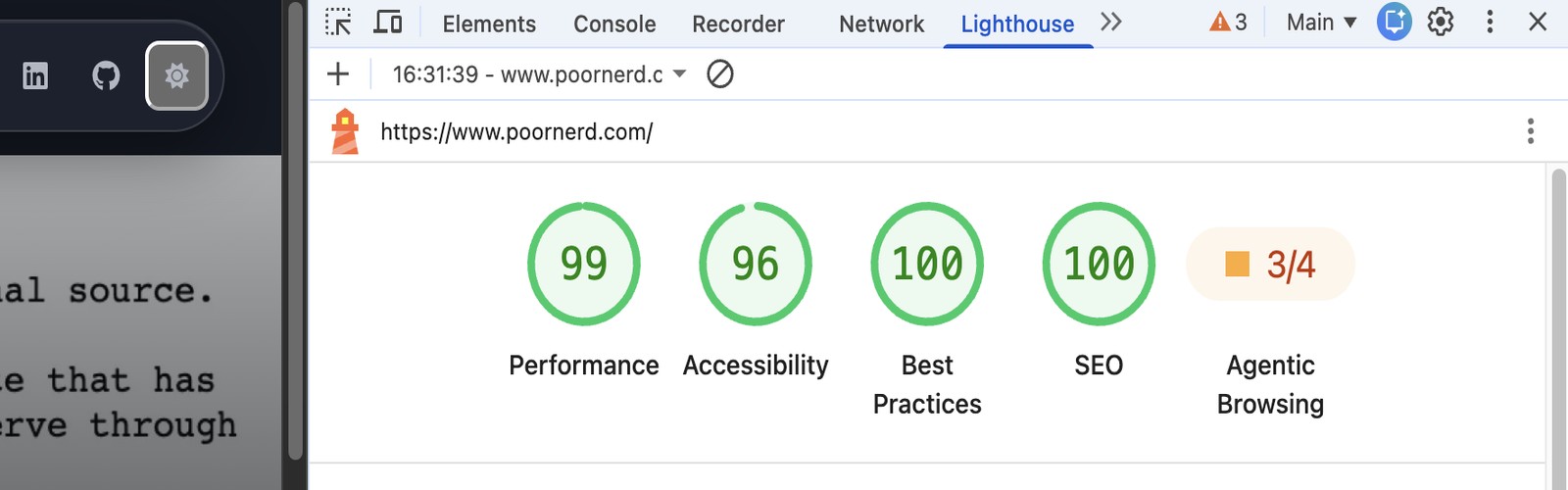
Task: Jump to Accessibility score gauge 96
Action: [x=756, y=264]
